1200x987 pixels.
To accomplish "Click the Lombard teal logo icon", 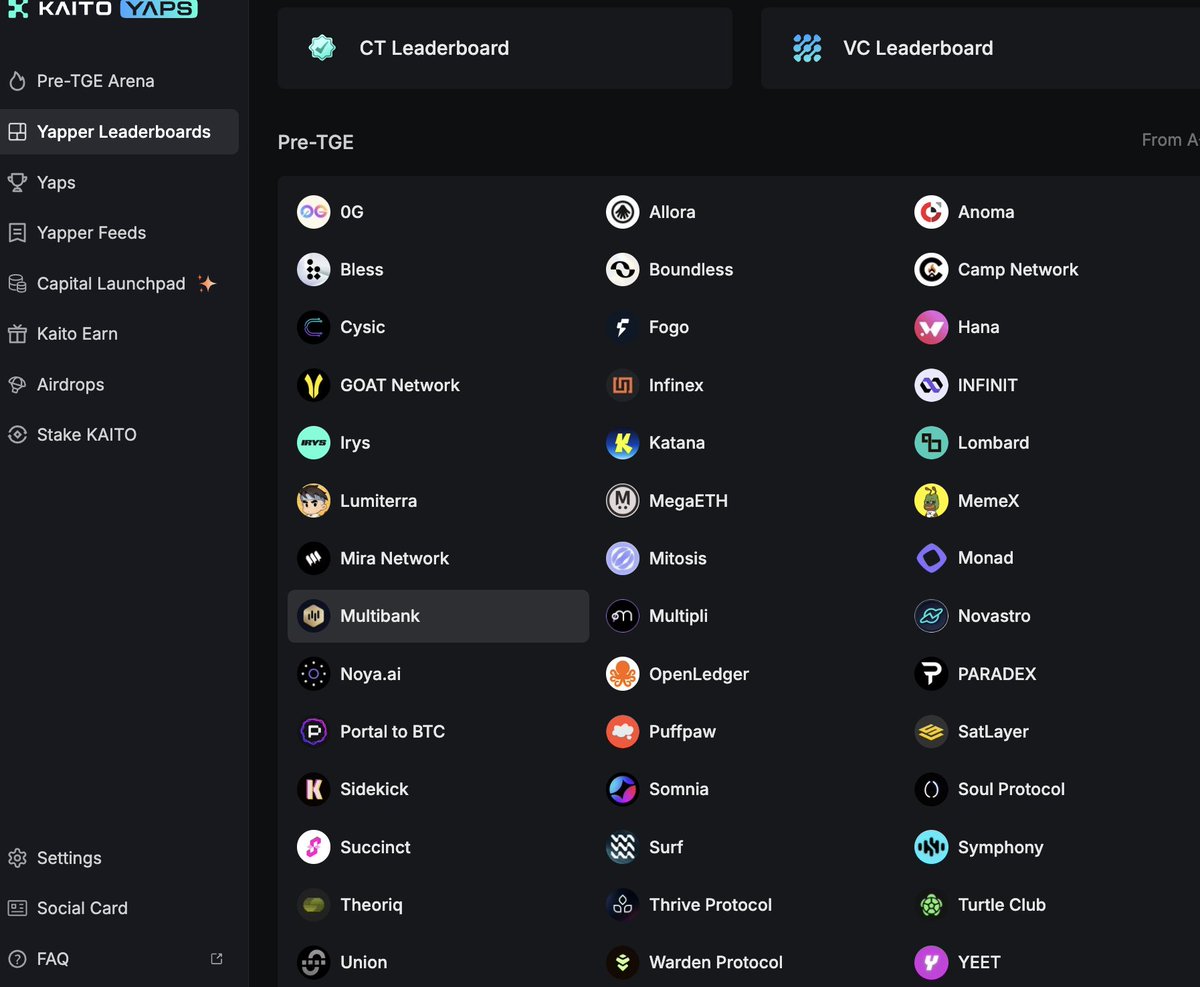I will tap(931, 443).
